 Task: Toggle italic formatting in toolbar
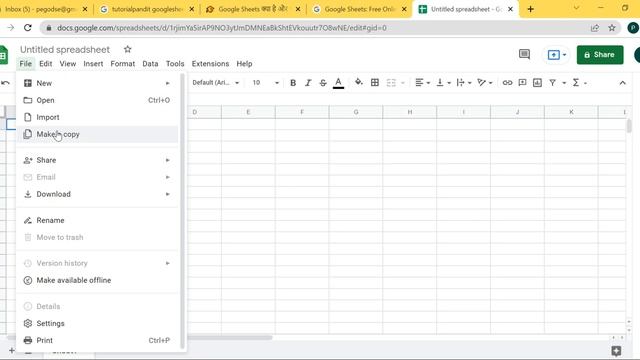point(308,83)
